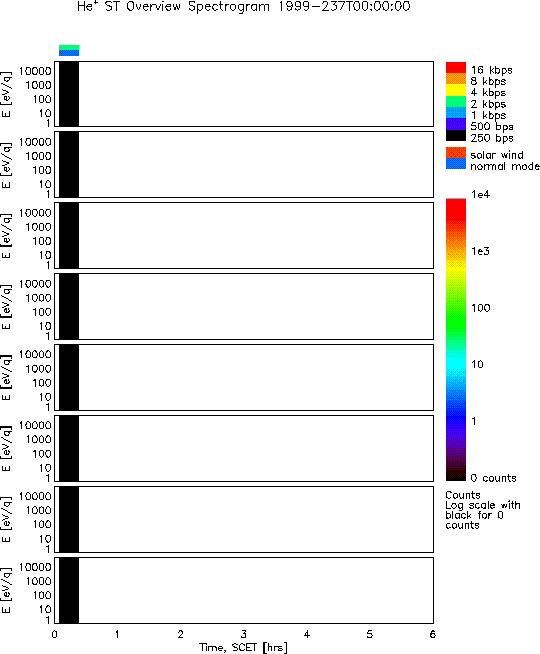Click the time axis tick label 3

coord(244,634)
